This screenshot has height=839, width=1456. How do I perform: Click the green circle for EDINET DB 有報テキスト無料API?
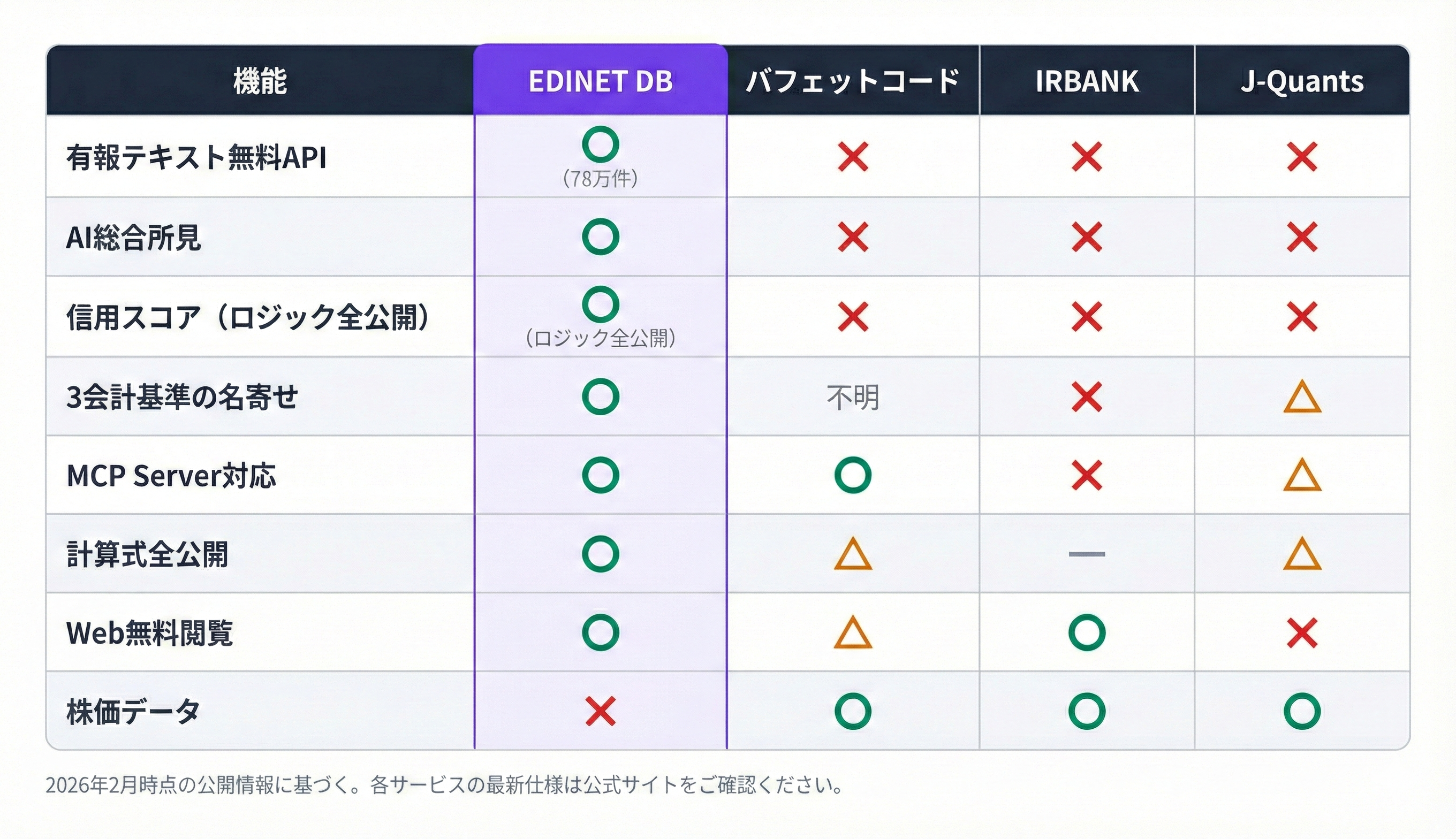(600, 144)
